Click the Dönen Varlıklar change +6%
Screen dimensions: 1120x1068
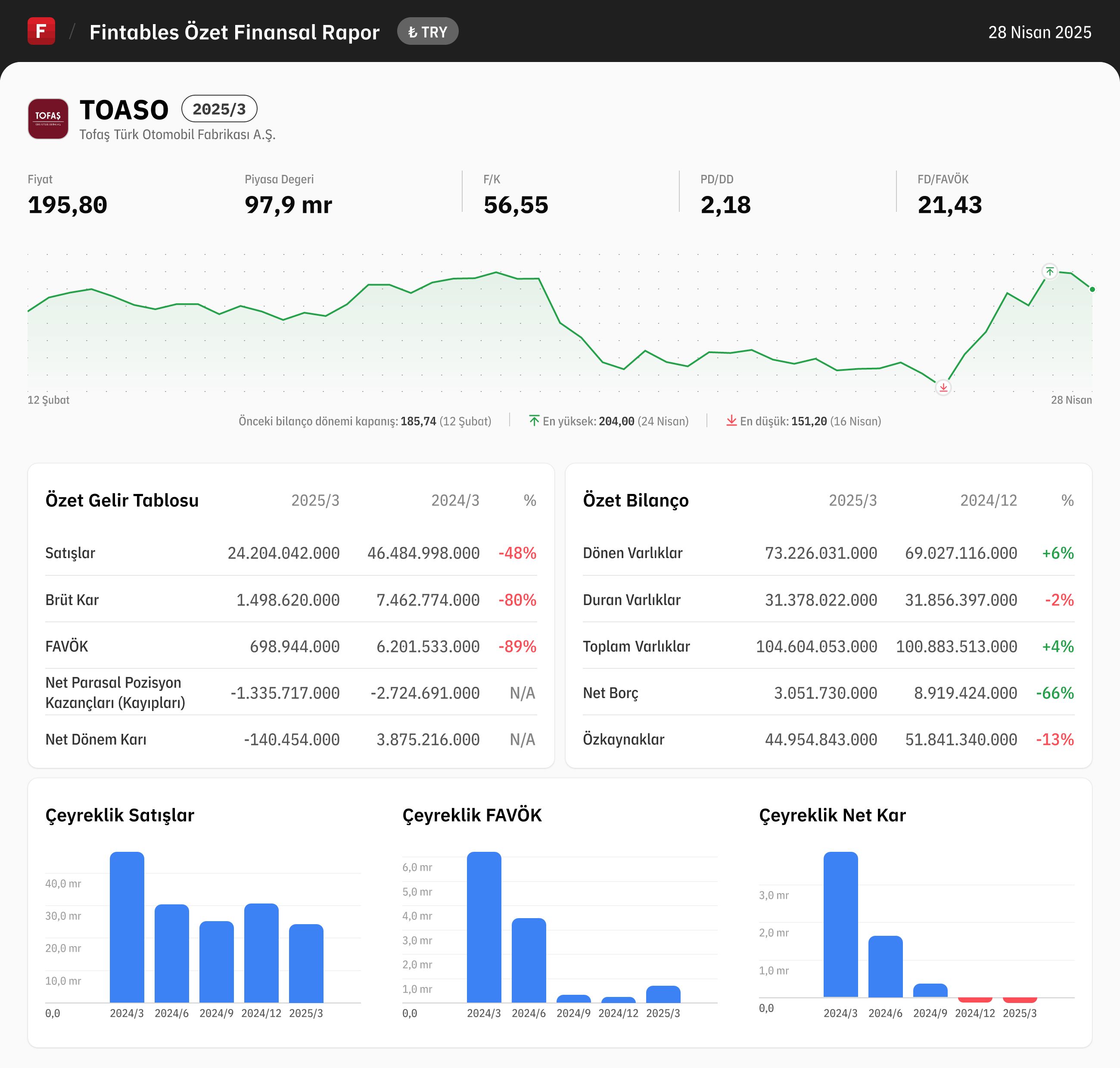click(1058, 553)
